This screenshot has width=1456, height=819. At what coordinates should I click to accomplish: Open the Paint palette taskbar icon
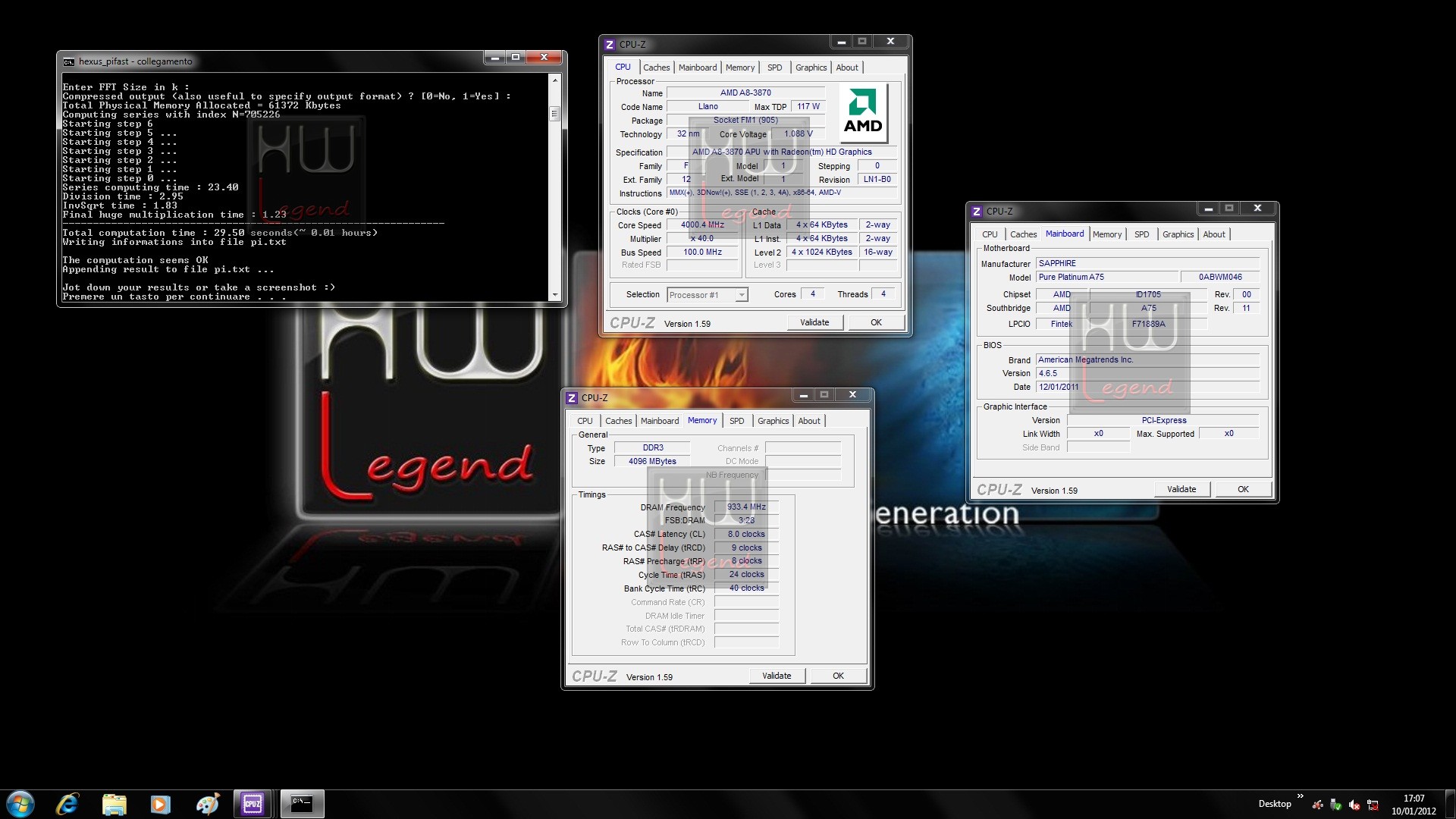coord(206,804)
